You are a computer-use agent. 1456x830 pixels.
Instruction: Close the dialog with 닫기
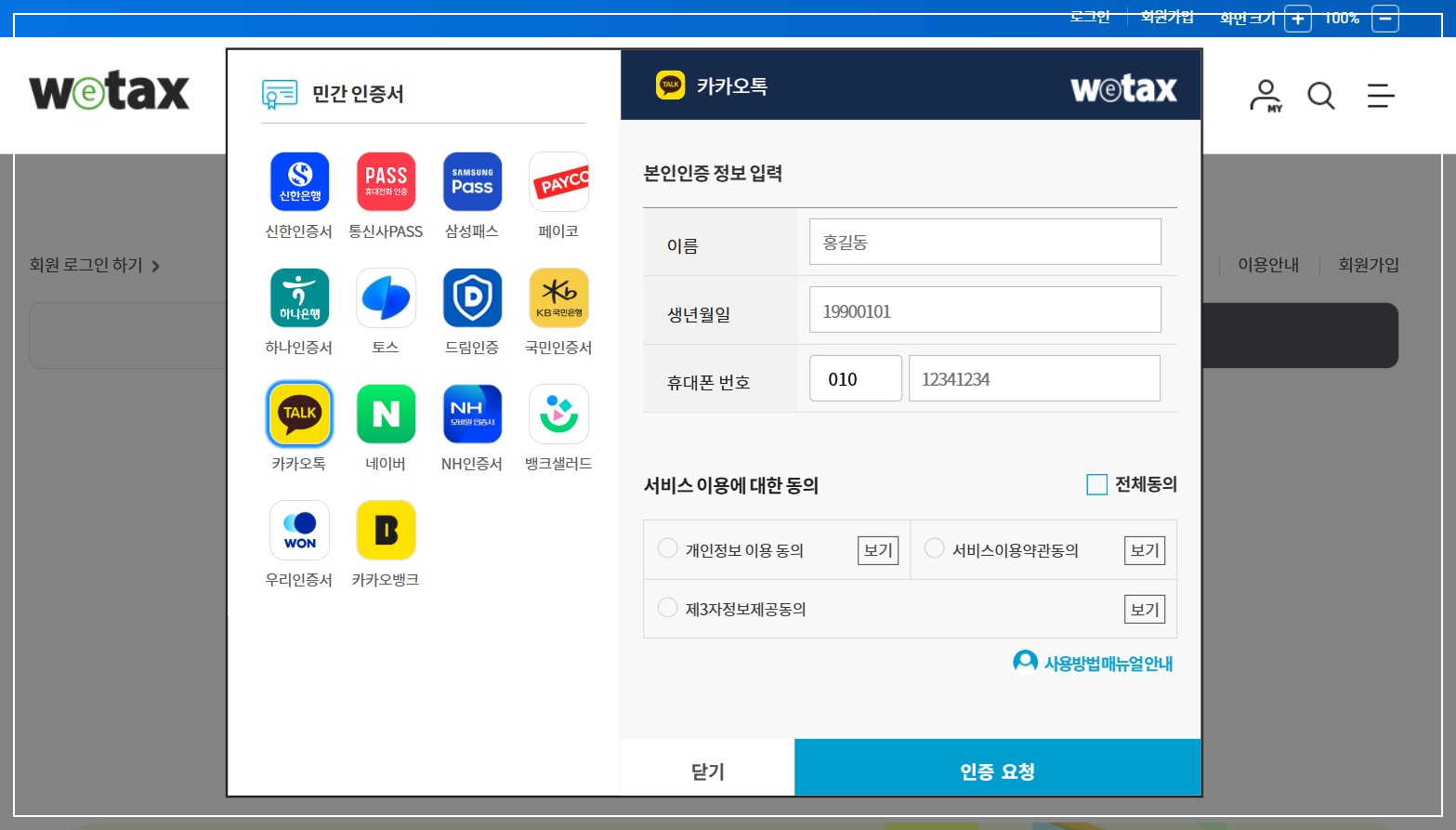point(707,768)
